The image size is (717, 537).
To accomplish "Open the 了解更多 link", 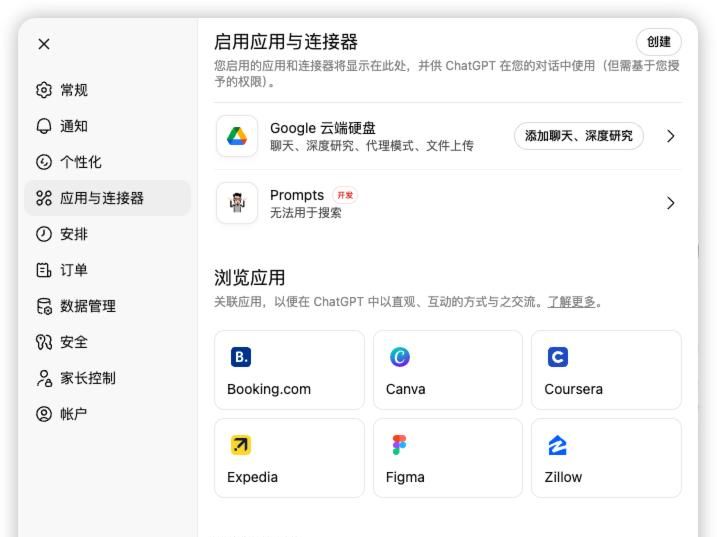I will click(x=572, y=302).
